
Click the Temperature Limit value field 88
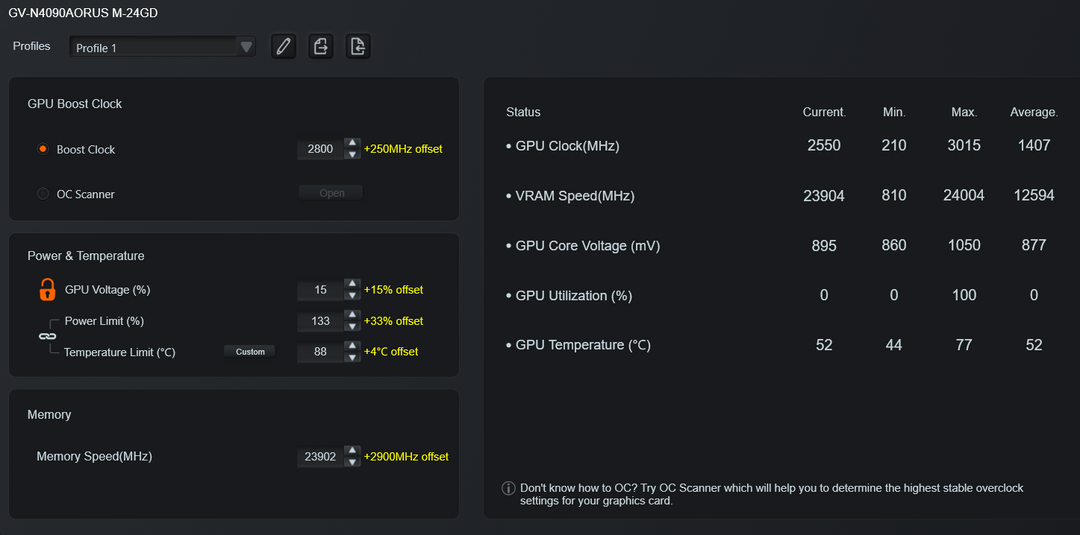pyautogui.click(x=320, y=352)
